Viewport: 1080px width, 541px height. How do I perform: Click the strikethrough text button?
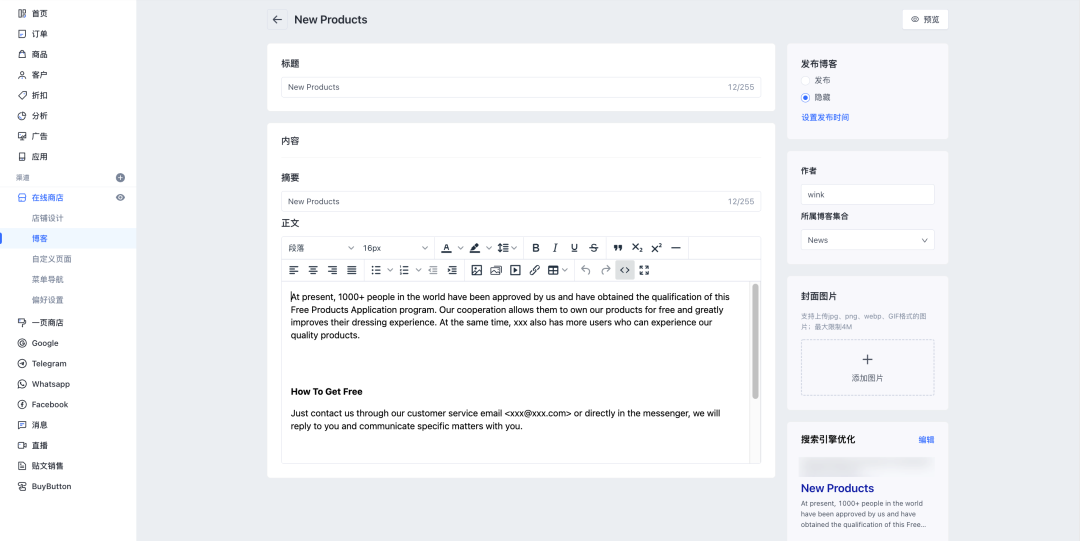[x=594, y=248]
